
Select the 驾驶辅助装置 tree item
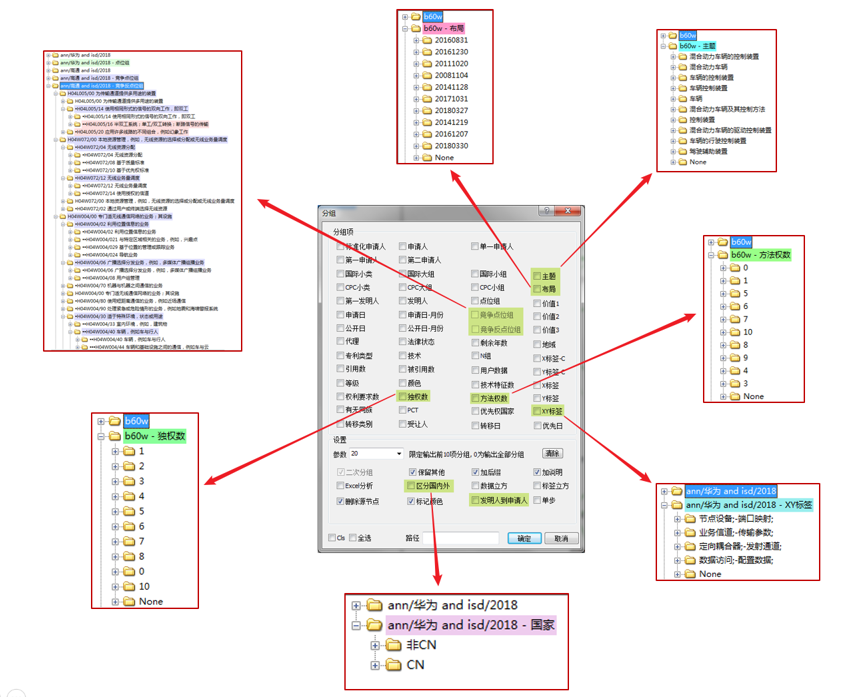point(708,151)
